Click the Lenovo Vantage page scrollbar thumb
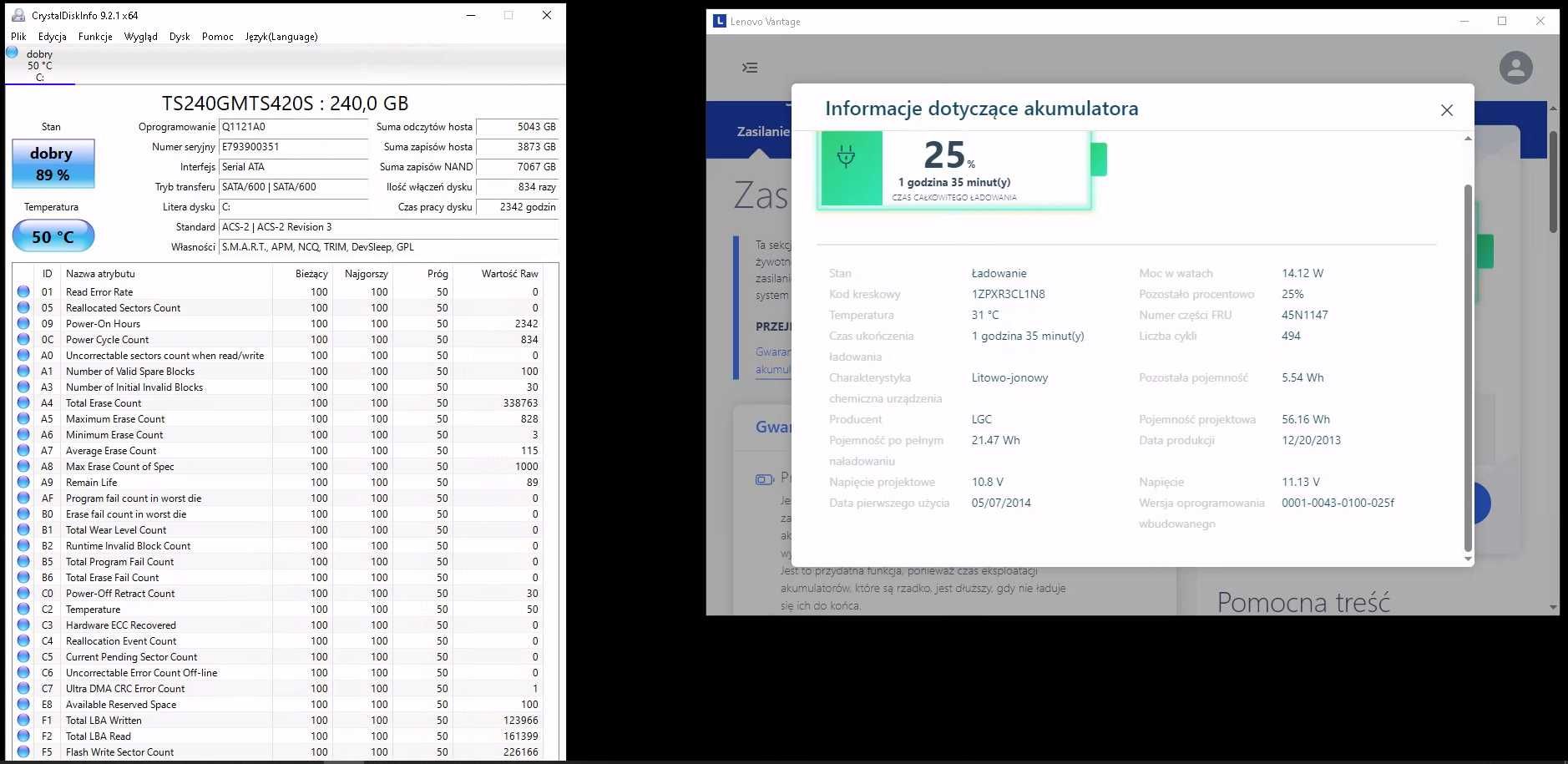Viewport: 1568px width, 764px height. click(x=1553, y=181)
